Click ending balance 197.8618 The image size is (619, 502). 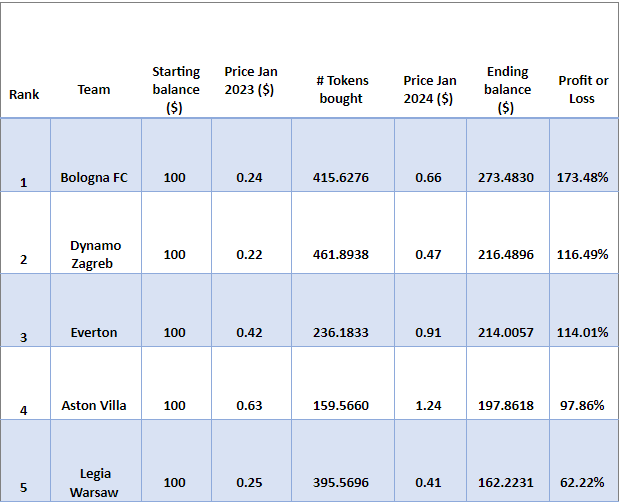506,406
